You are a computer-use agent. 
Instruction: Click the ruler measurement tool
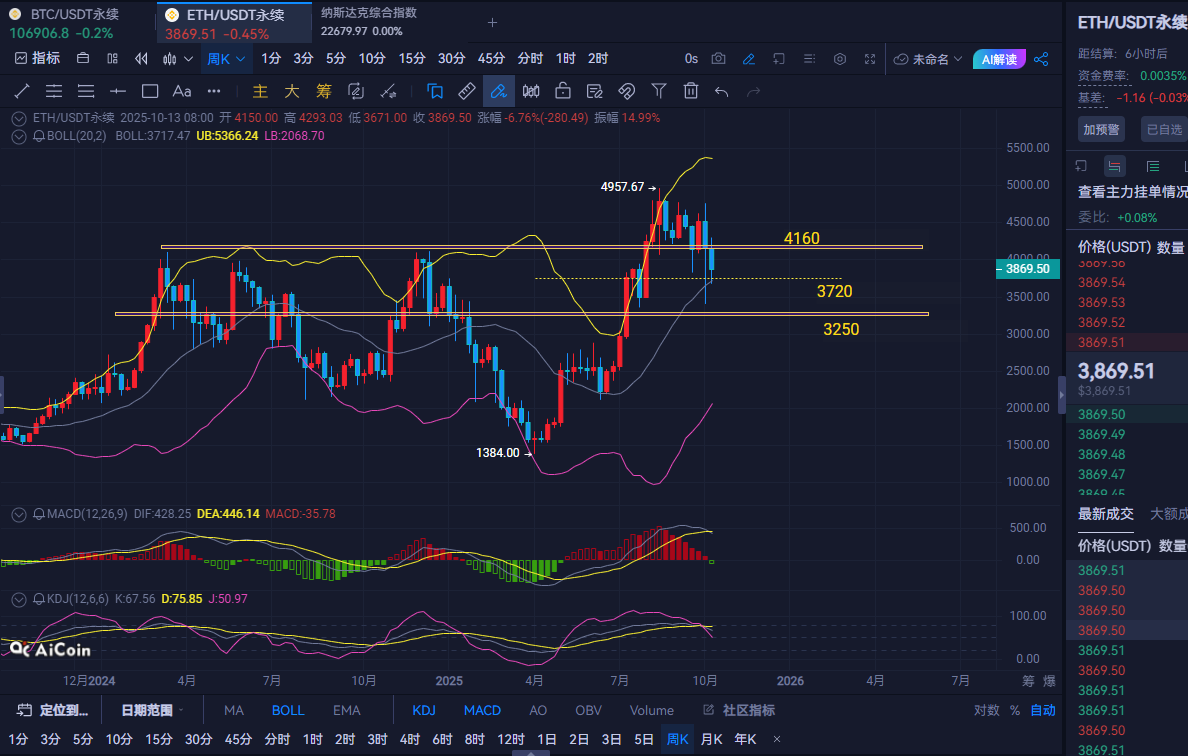(x=466, y=91)
